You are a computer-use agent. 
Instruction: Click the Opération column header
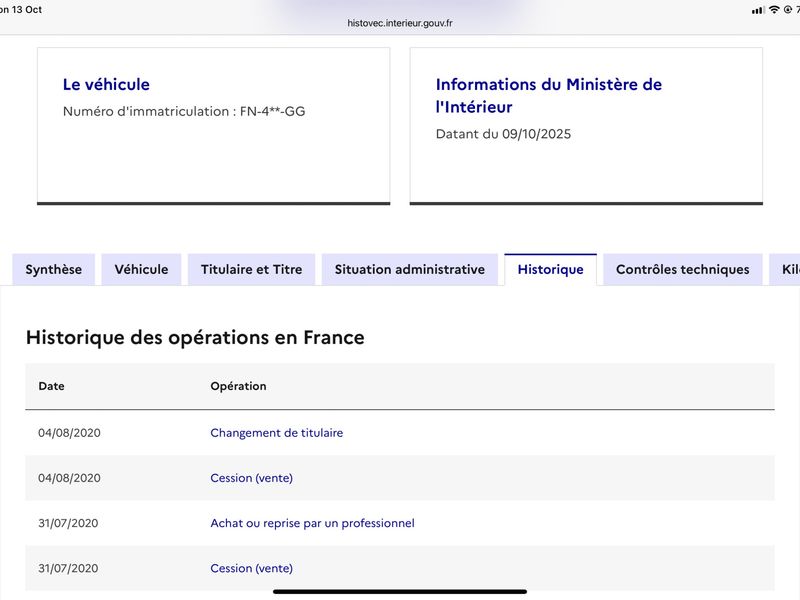238,386
